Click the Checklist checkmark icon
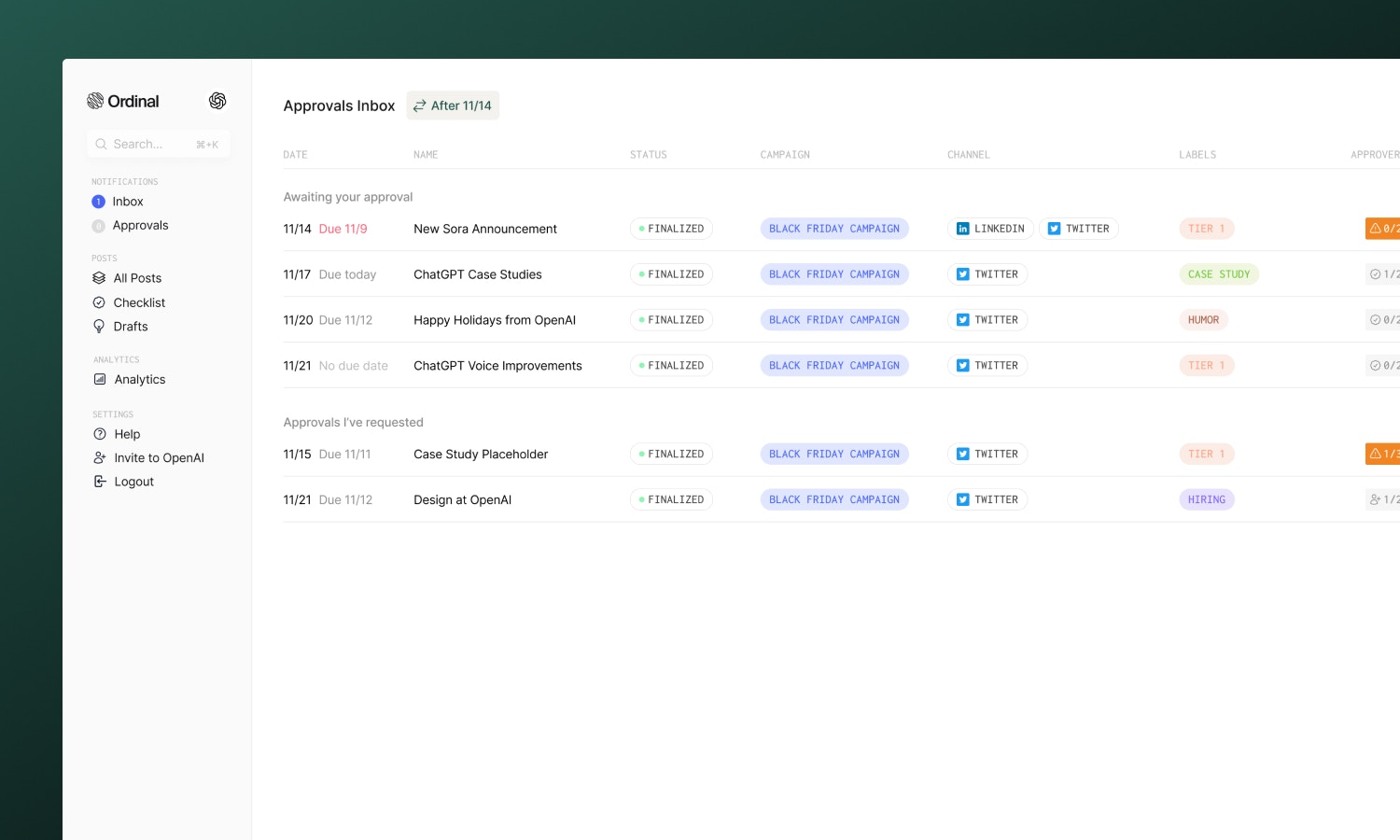Screen dimensions: 1400x840 (x=99, y=302)
